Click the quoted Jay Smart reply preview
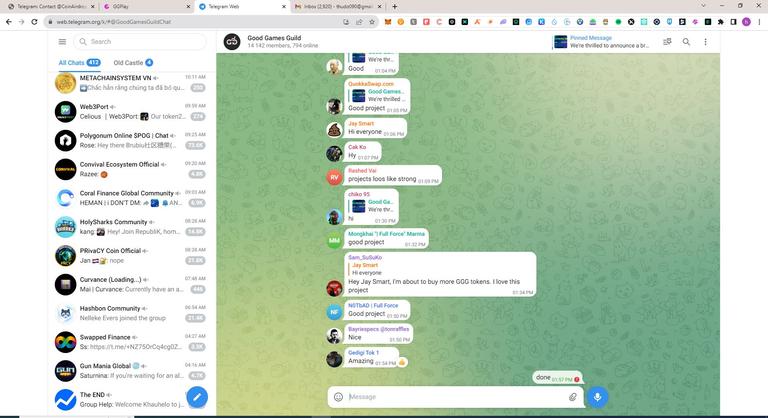Image resolution: width=768 pixels, height=418 pixels. tap(367, 269)
